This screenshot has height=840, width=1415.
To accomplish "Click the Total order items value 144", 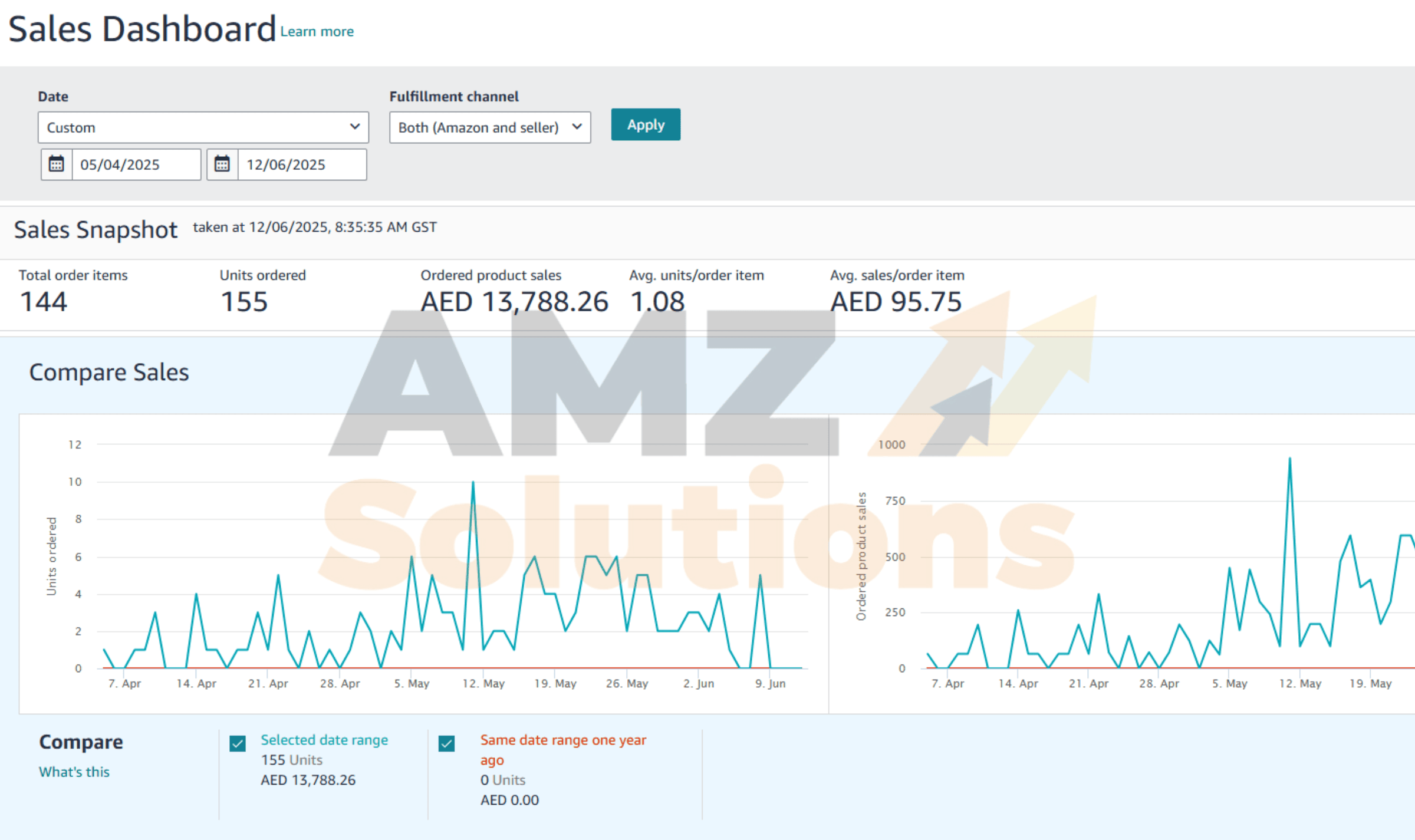I will (x=44, y=302).
